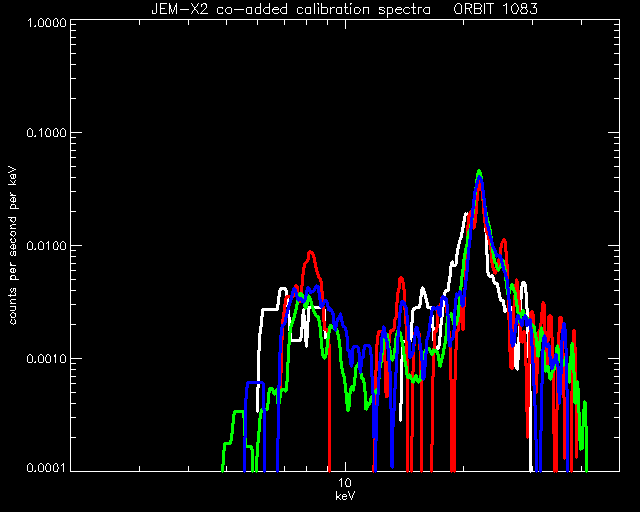Click the 0.0100 y-axis tick label
This screenshot has width=640, height=512.
[46, 245]
